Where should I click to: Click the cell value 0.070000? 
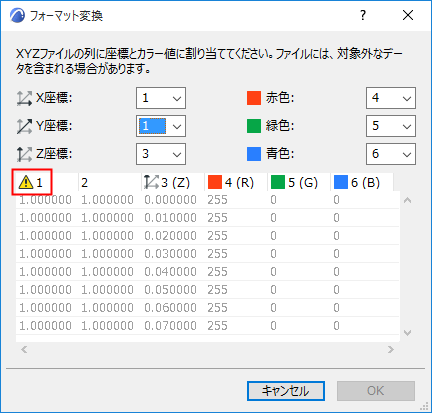point(170,326)
